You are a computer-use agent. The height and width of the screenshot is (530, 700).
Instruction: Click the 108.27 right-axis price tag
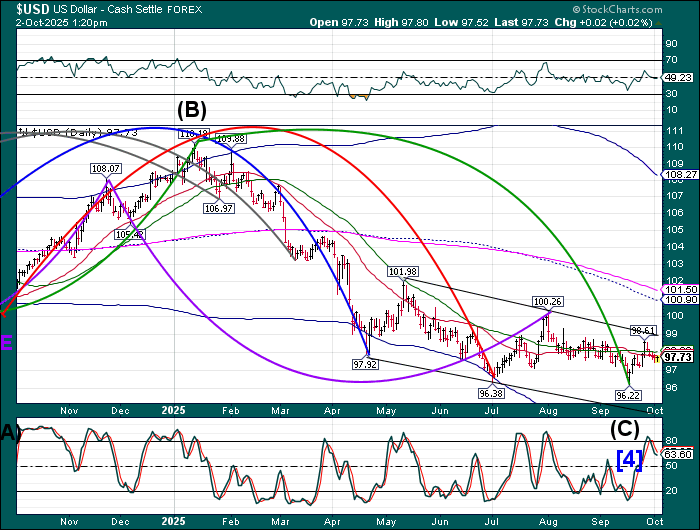[x=679, y=174]
